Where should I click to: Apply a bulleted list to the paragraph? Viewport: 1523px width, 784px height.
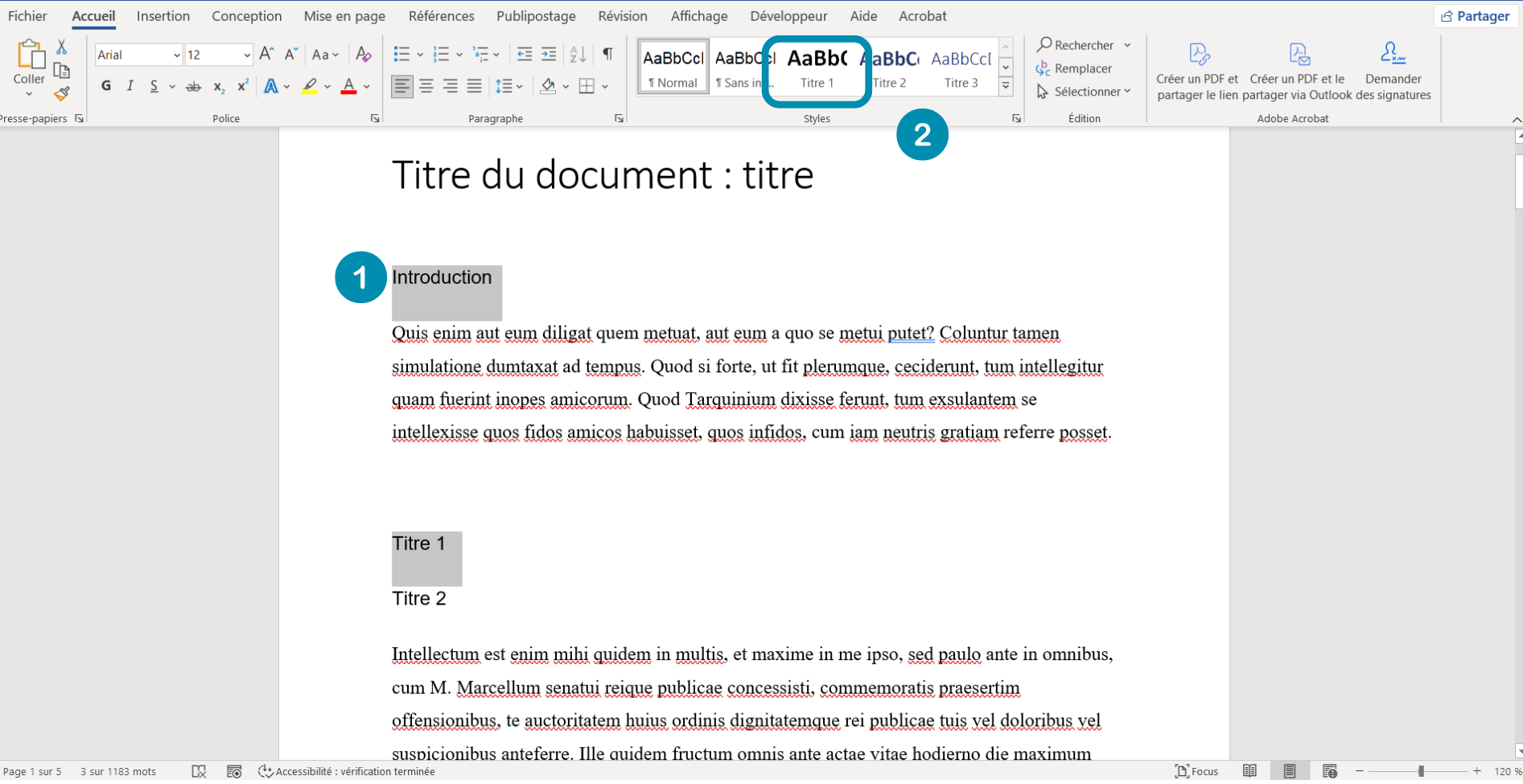click(x=401, y=55)
